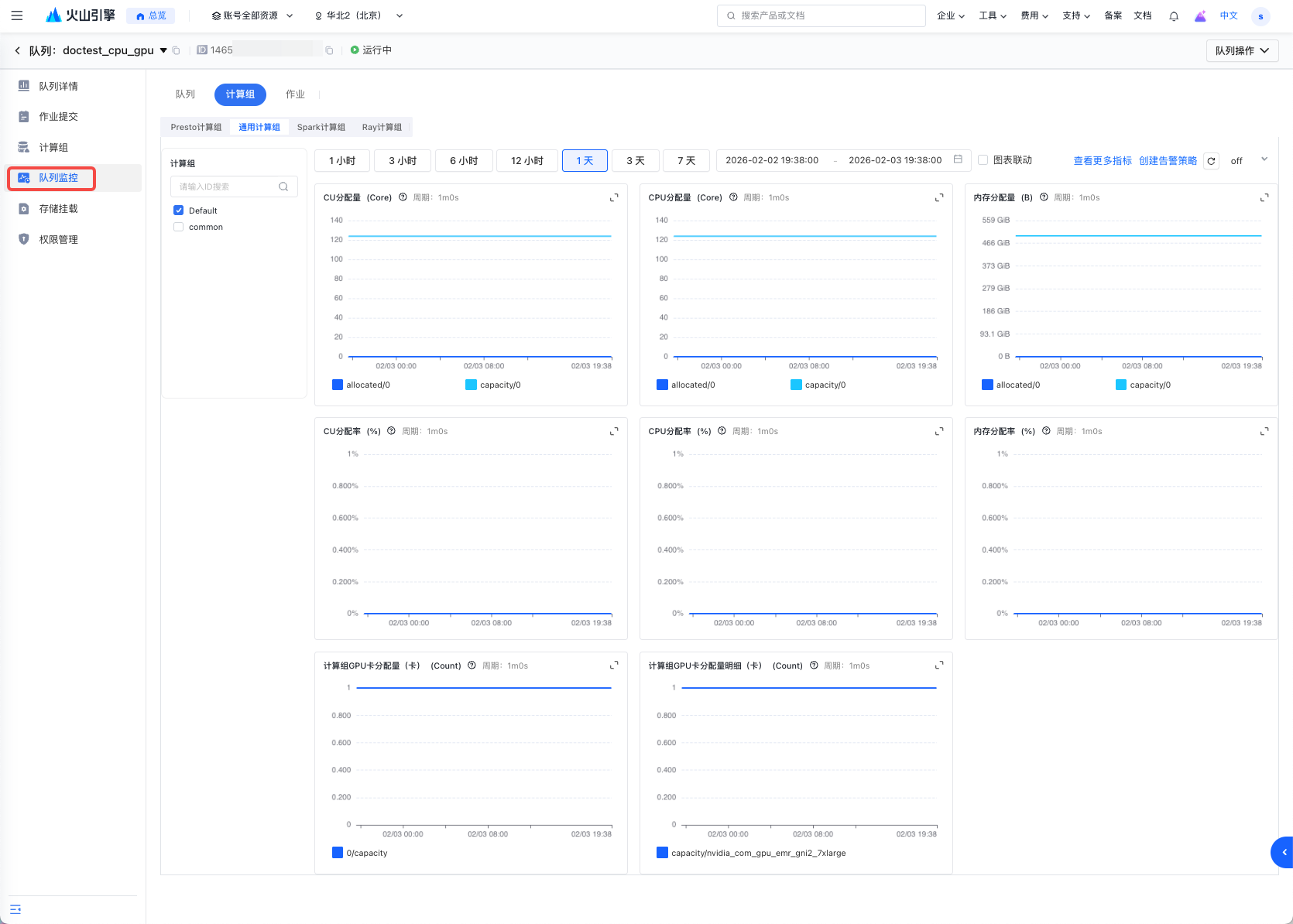1293x924 pixels.
Task: Collapse the sidebar using bottom-left icon
Action: coord(15,909)
